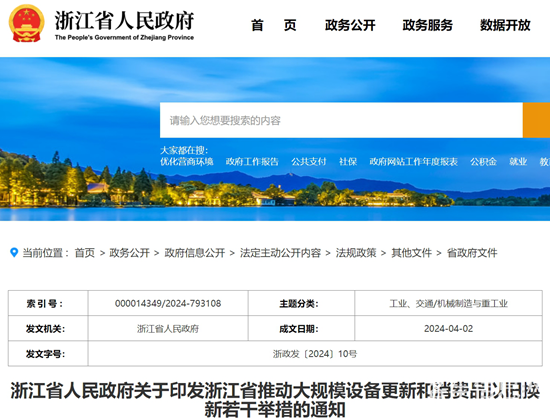Go to 法定主动公开内容 in the breadcrumb

point(280,253)
